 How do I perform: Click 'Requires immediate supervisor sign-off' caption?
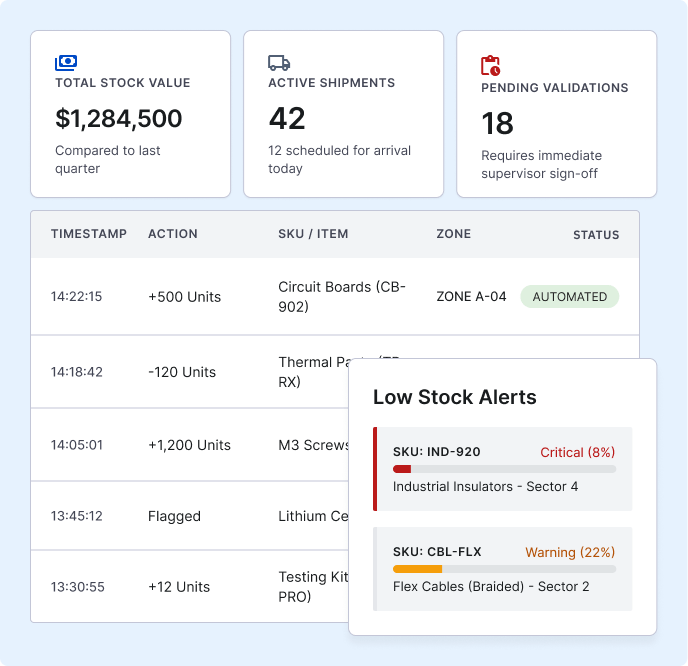click(541, 164)
